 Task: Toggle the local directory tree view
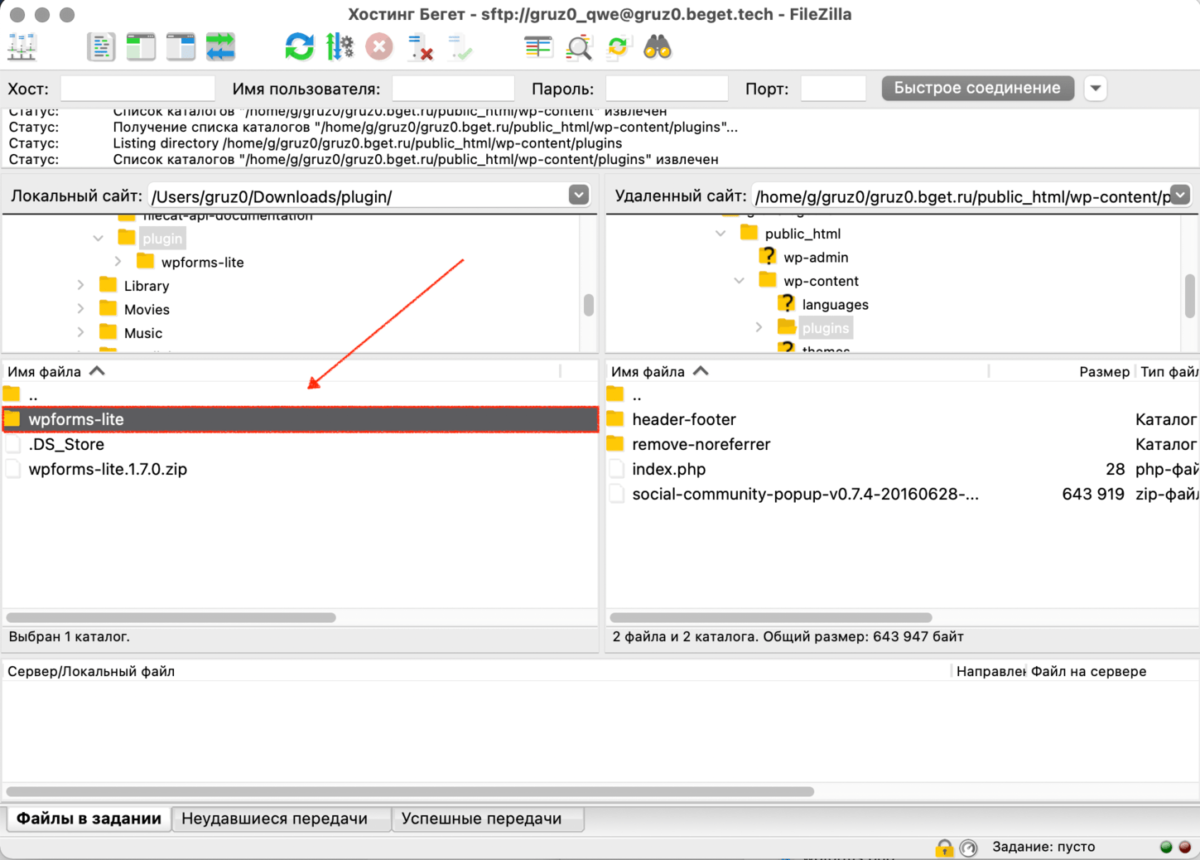click(x=141, y=46)
